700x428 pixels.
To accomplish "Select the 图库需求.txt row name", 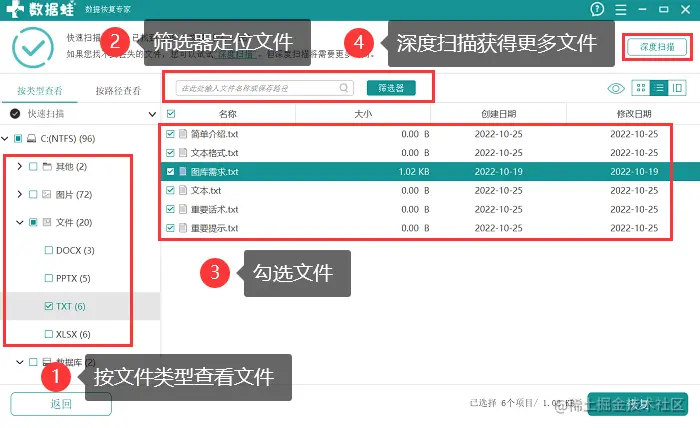I will click(215, 172).
